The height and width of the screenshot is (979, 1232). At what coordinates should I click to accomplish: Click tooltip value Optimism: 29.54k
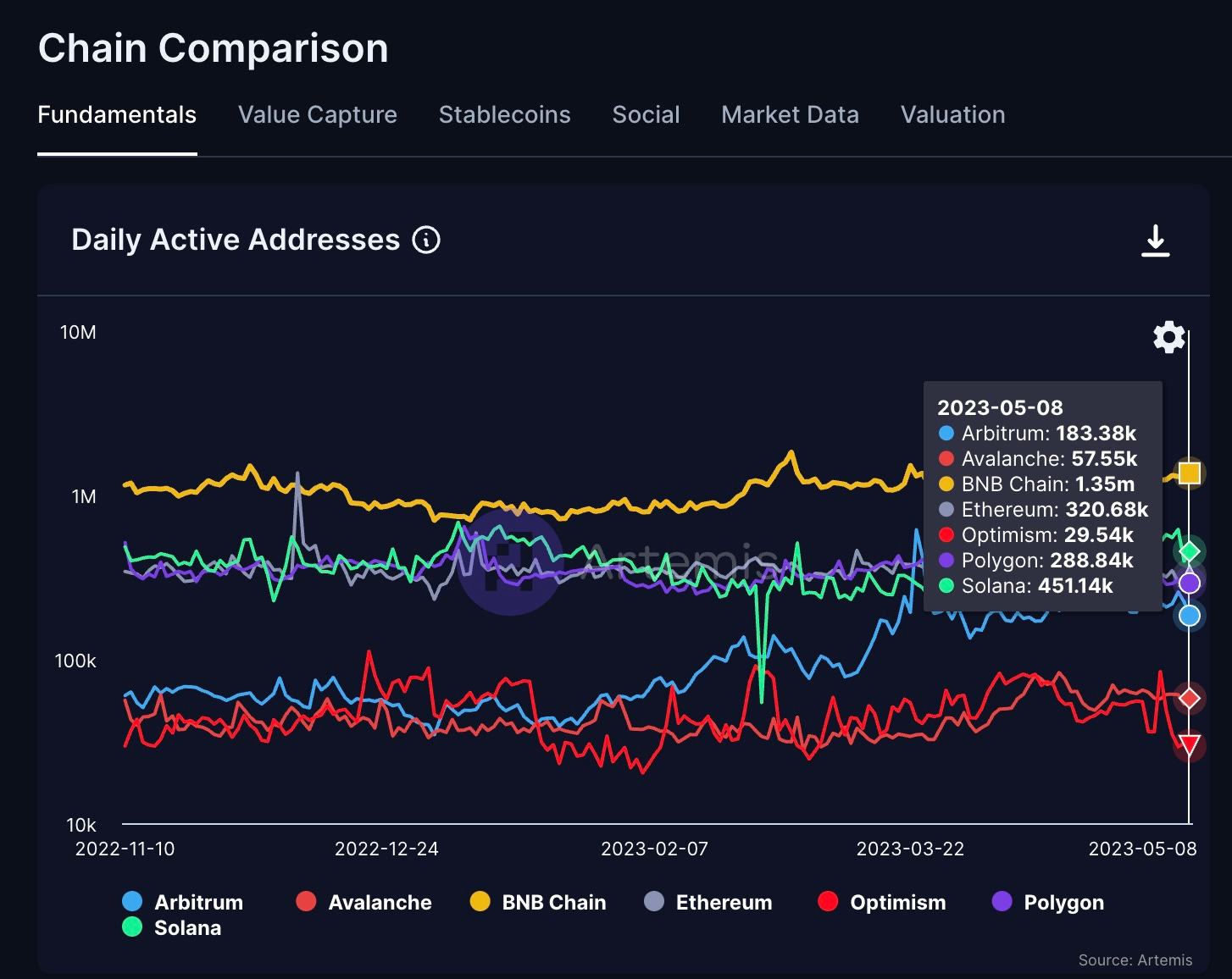pos(1036,535)
